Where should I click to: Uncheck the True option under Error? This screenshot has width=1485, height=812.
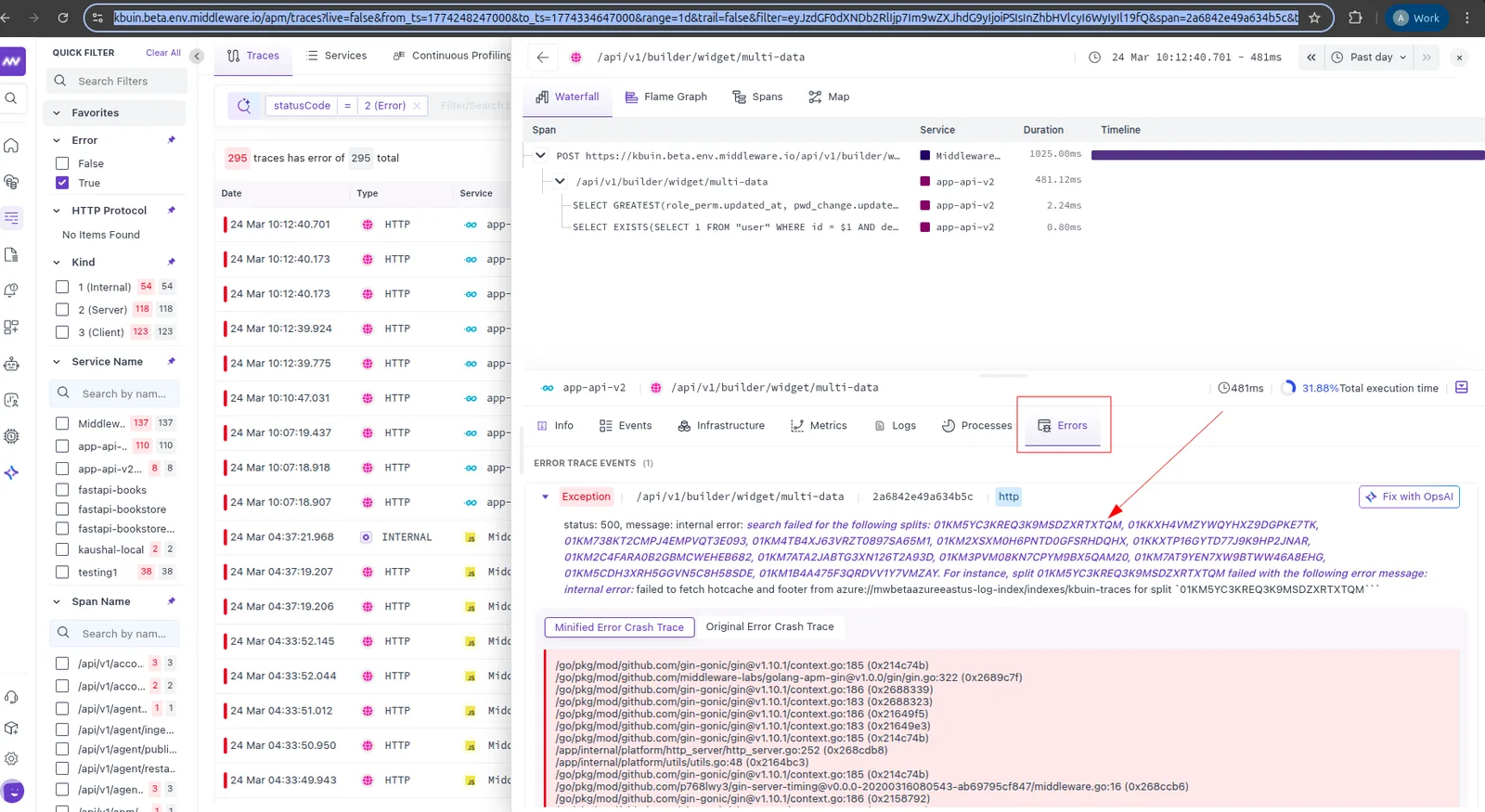point(62,183)
